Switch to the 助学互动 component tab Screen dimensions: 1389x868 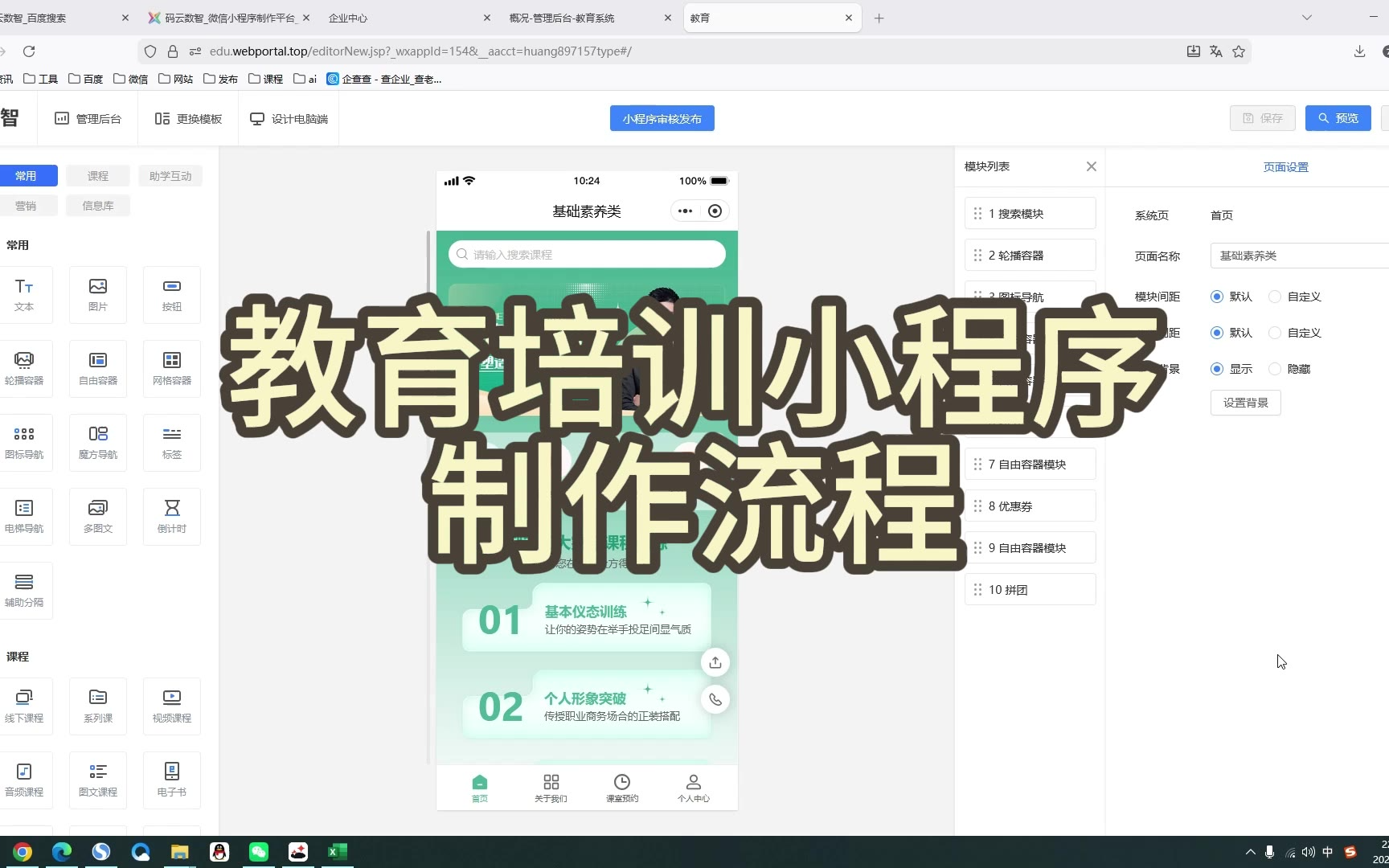tap(170, 176)
